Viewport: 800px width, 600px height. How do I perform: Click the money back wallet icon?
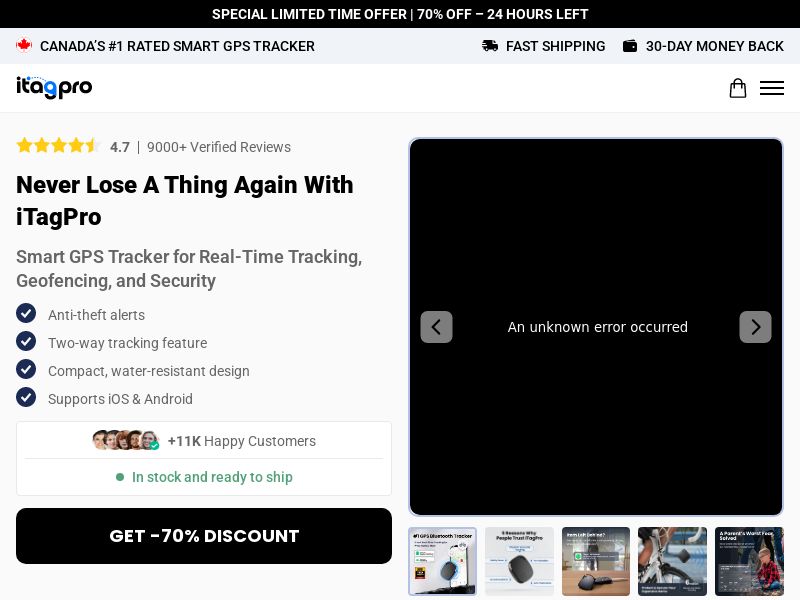[630, 46]
